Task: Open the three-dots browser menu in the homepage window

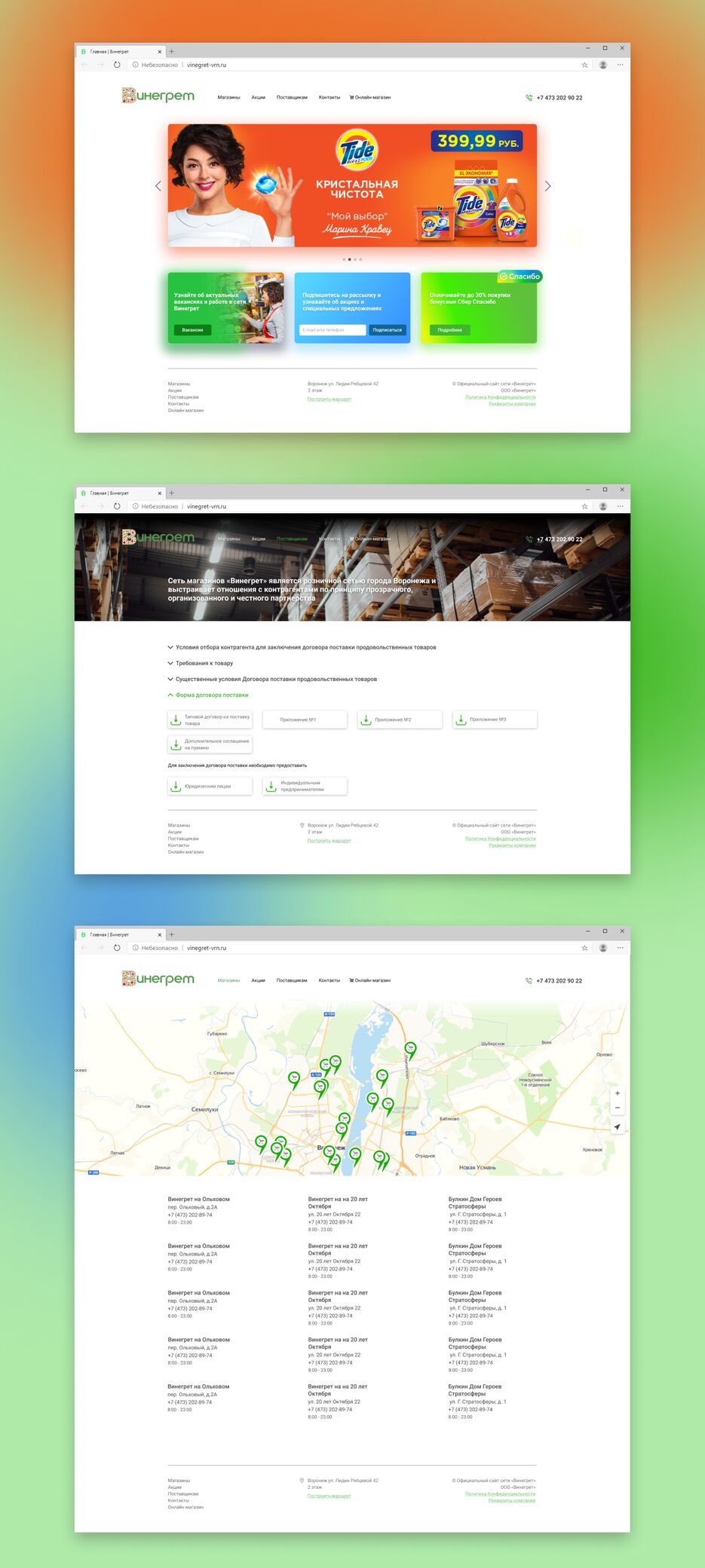Action: pos(621,65)
